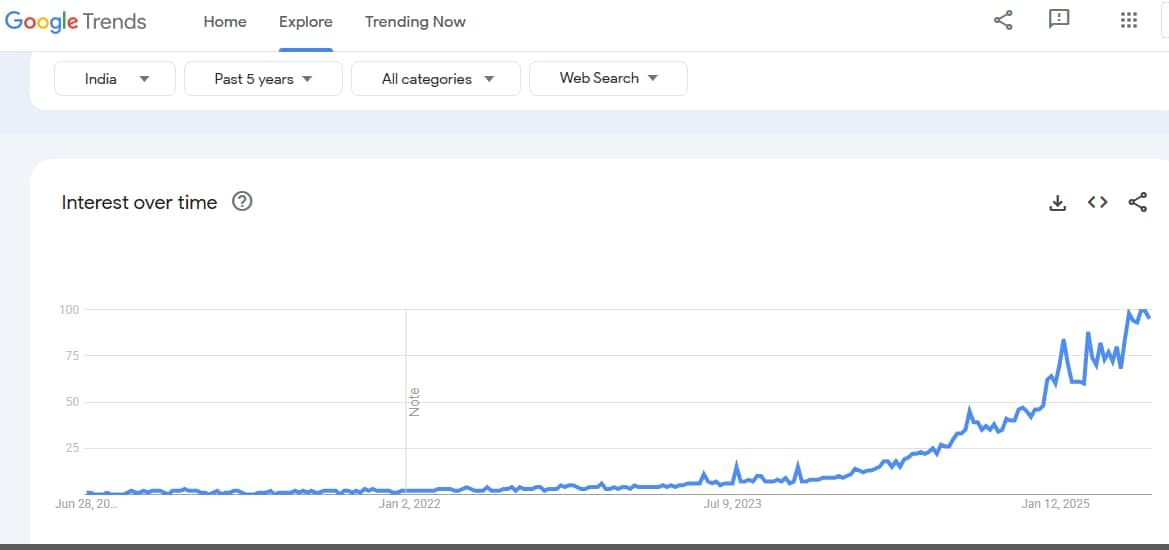Click the Jan 12, 2025 axis label

click(x=1056, y=504)
